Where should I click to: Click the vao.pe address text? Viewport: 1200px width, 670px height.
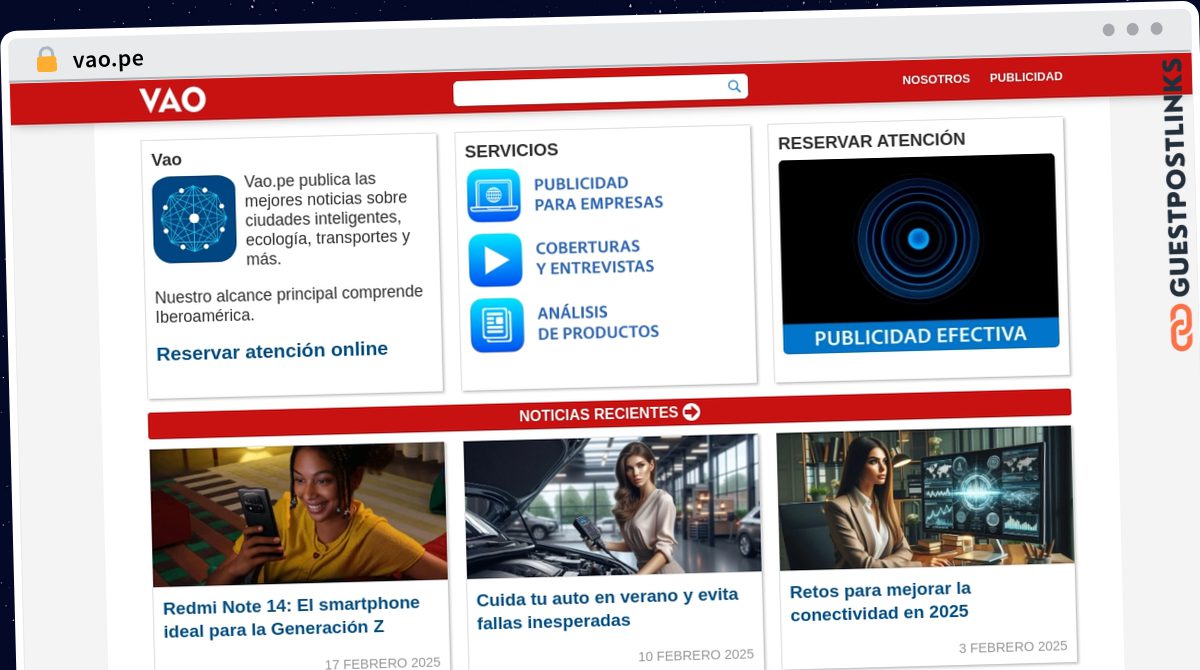(108, 60)
